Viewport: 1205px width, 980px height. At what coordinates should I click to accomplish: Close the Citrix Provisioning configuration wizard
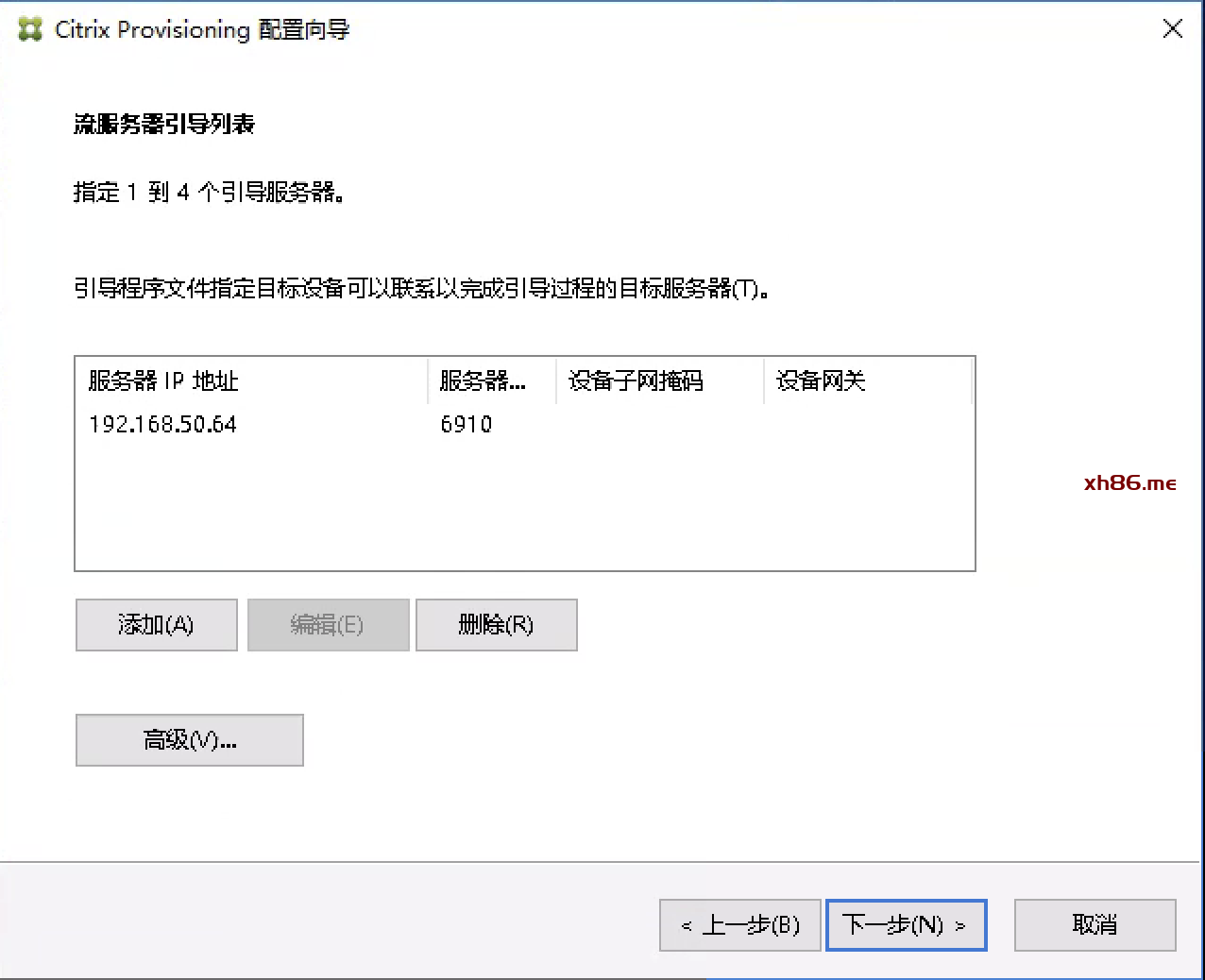[1172, 29]
